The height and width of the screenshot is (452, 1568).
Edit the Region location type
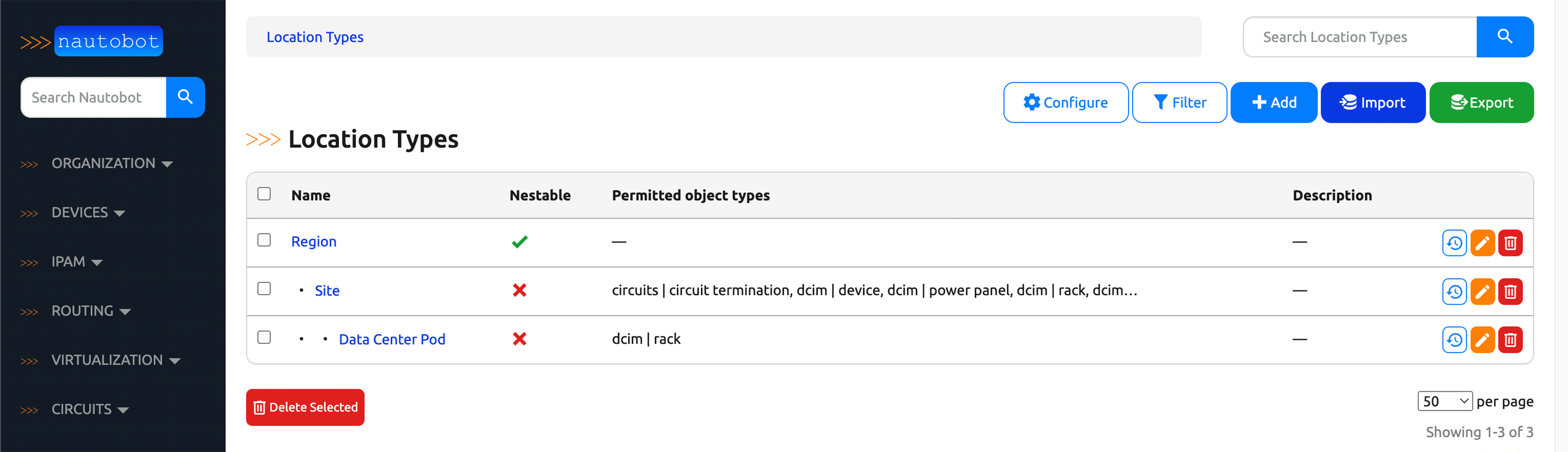(1482, 242)
